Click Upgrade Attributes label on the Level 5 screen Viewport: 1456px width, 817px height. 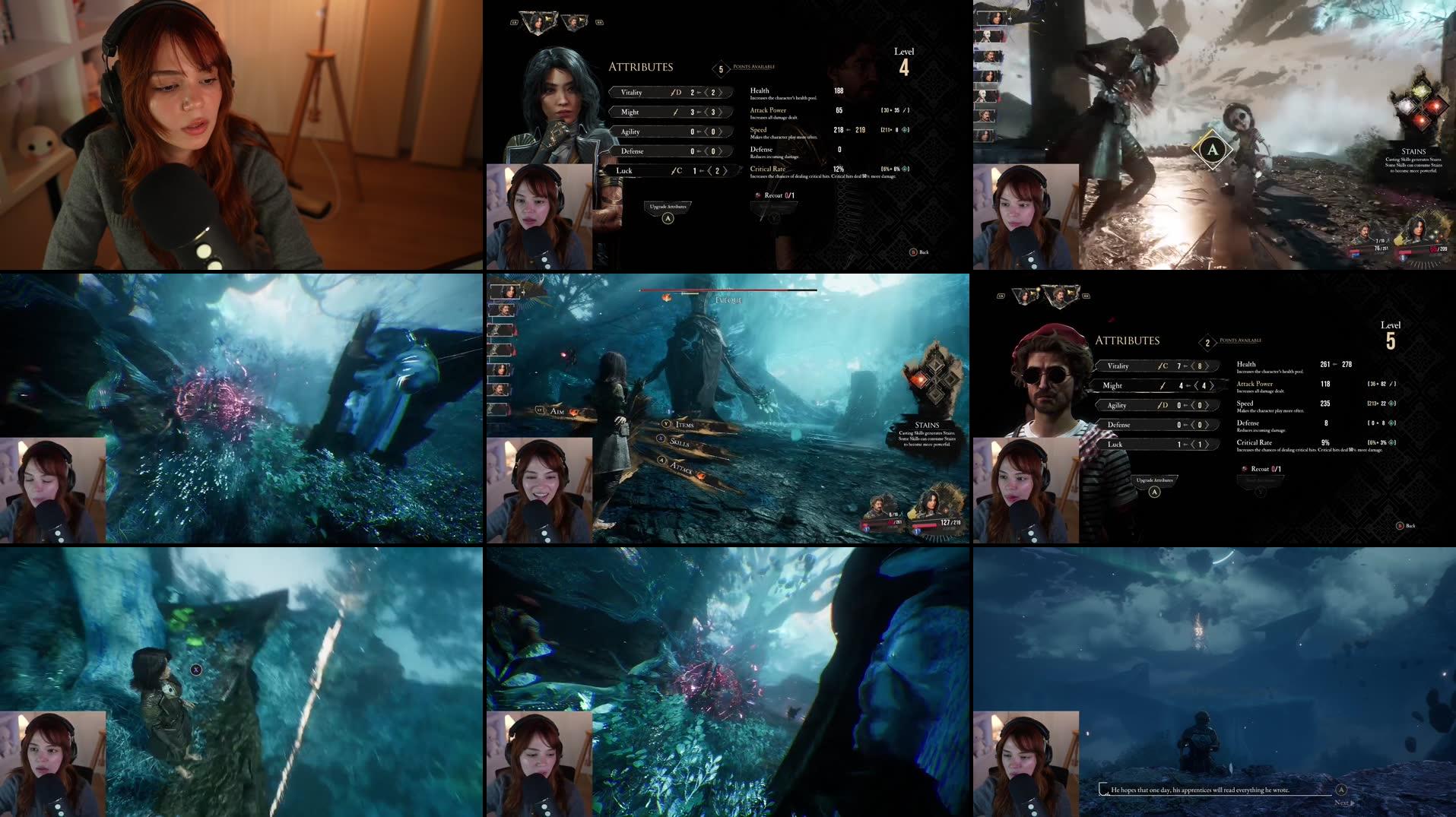click(x=1154, y=480)
